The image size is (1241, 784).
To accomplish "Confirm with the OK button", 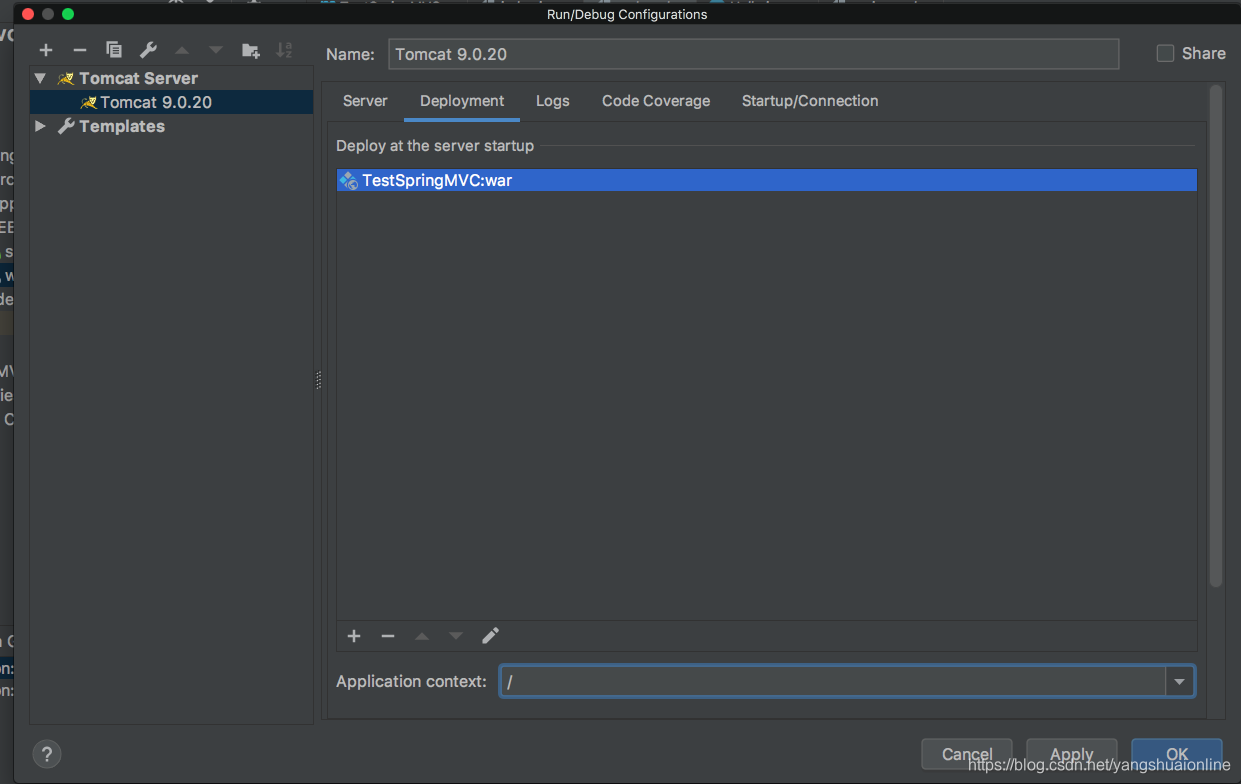I will 1177,754.
